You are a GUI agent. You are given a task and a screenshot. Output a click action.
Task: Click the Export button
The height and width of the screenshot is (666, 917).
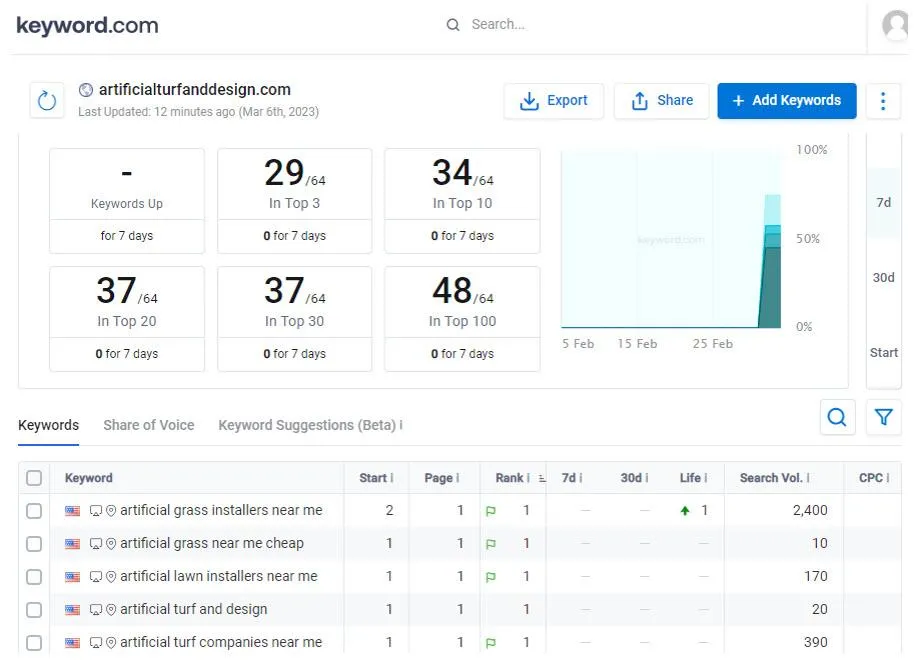pyautogui.click(x=553, y=101)
